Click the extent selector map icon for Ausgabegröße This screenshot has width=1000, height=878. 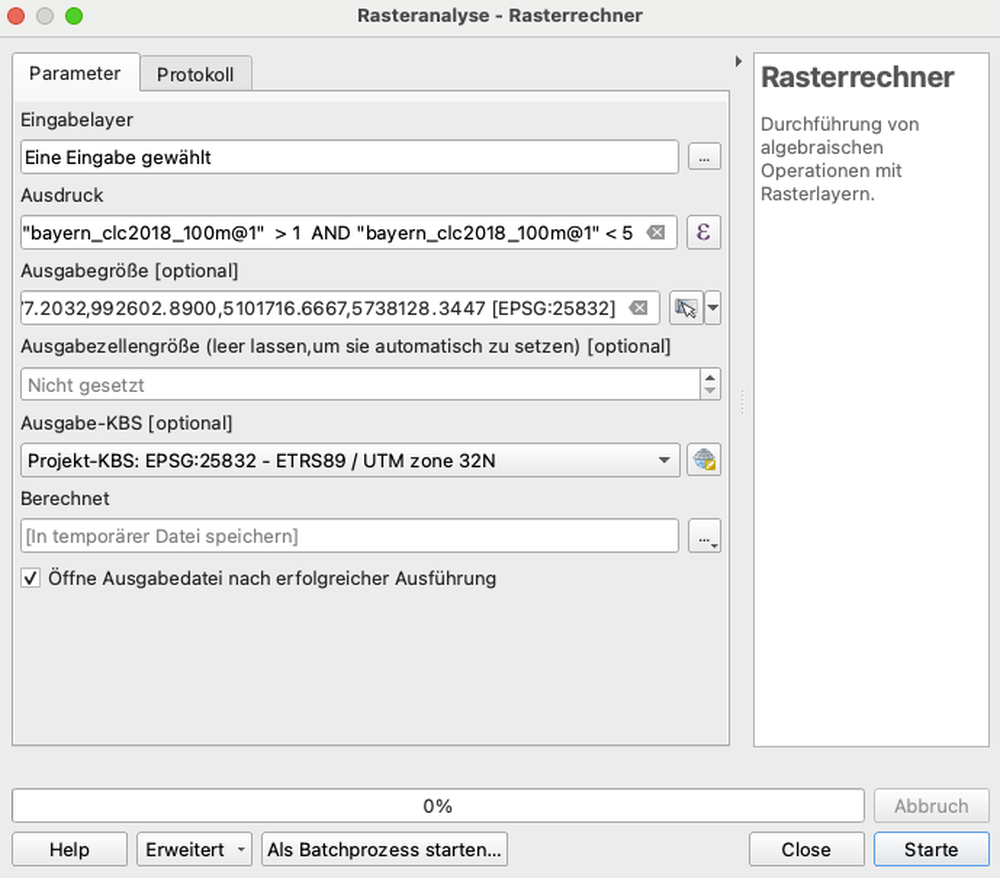point(687,308)
